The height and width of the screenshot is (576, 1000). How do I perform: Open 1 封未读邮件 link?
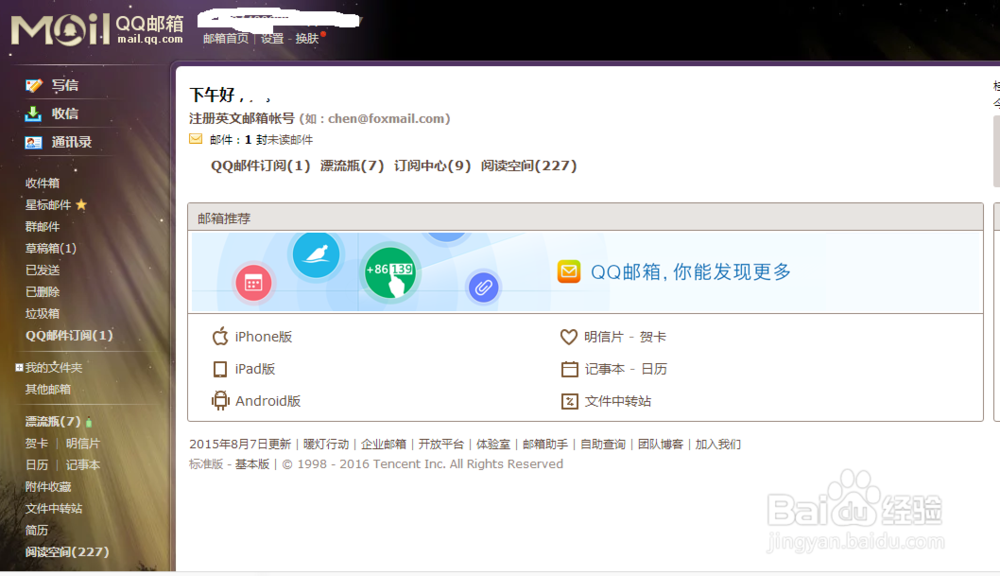tap(279, 140)
